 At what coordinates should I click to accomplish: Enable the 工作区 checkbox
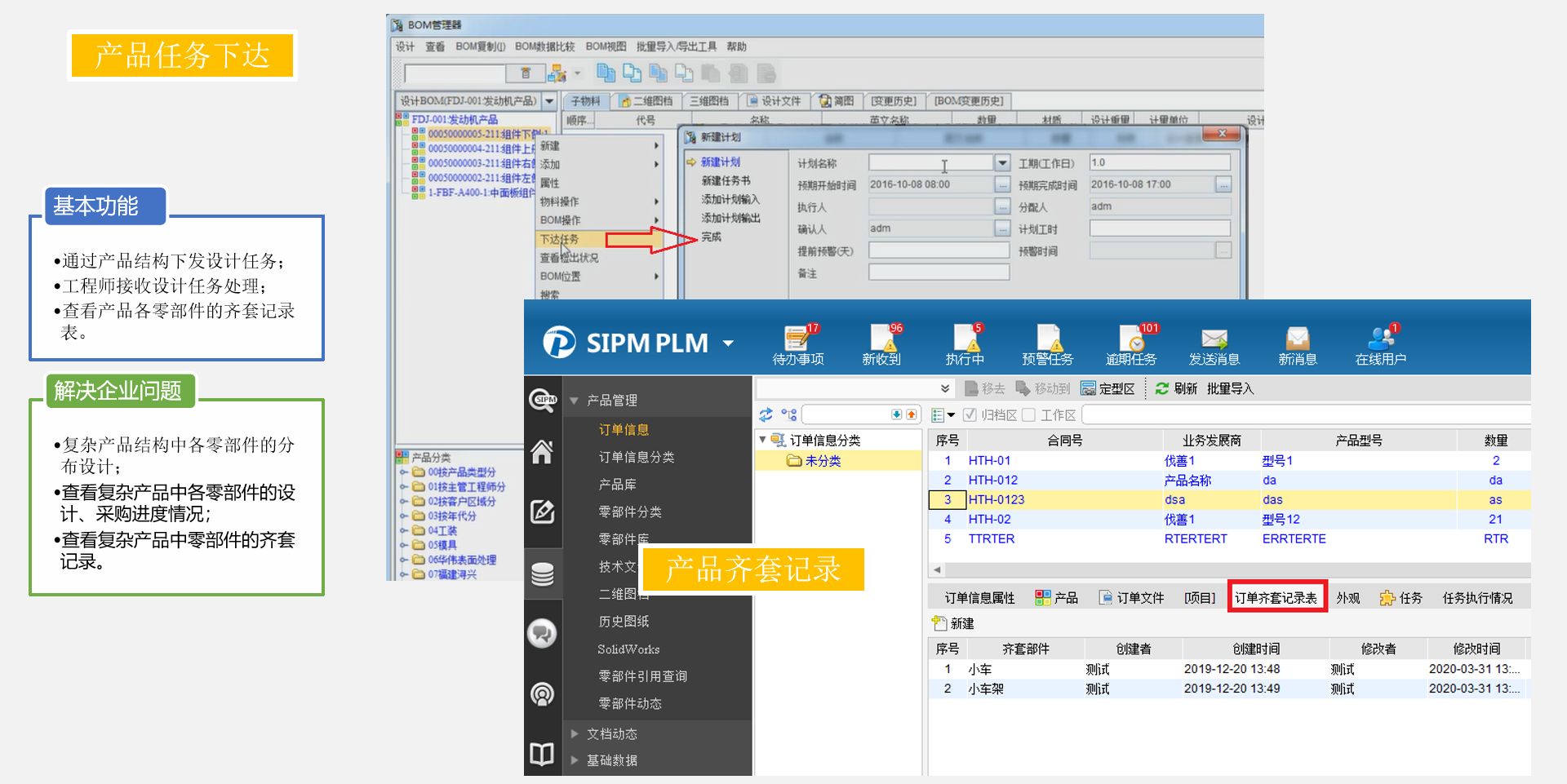click(x=1029, y=415)
